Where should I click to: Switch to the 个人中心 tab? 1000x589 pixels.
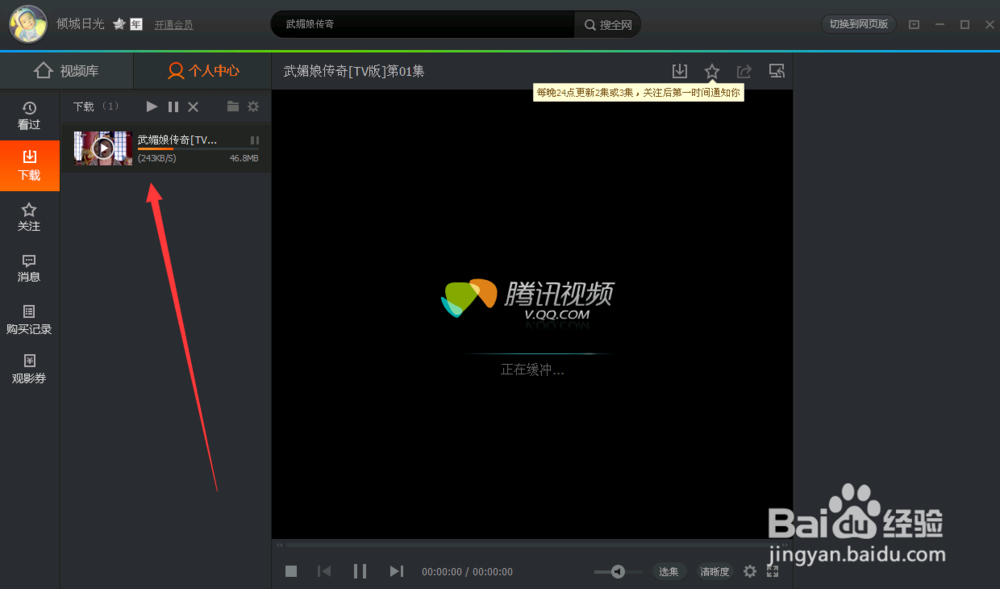pyautogui.click(x=203, y=71)
